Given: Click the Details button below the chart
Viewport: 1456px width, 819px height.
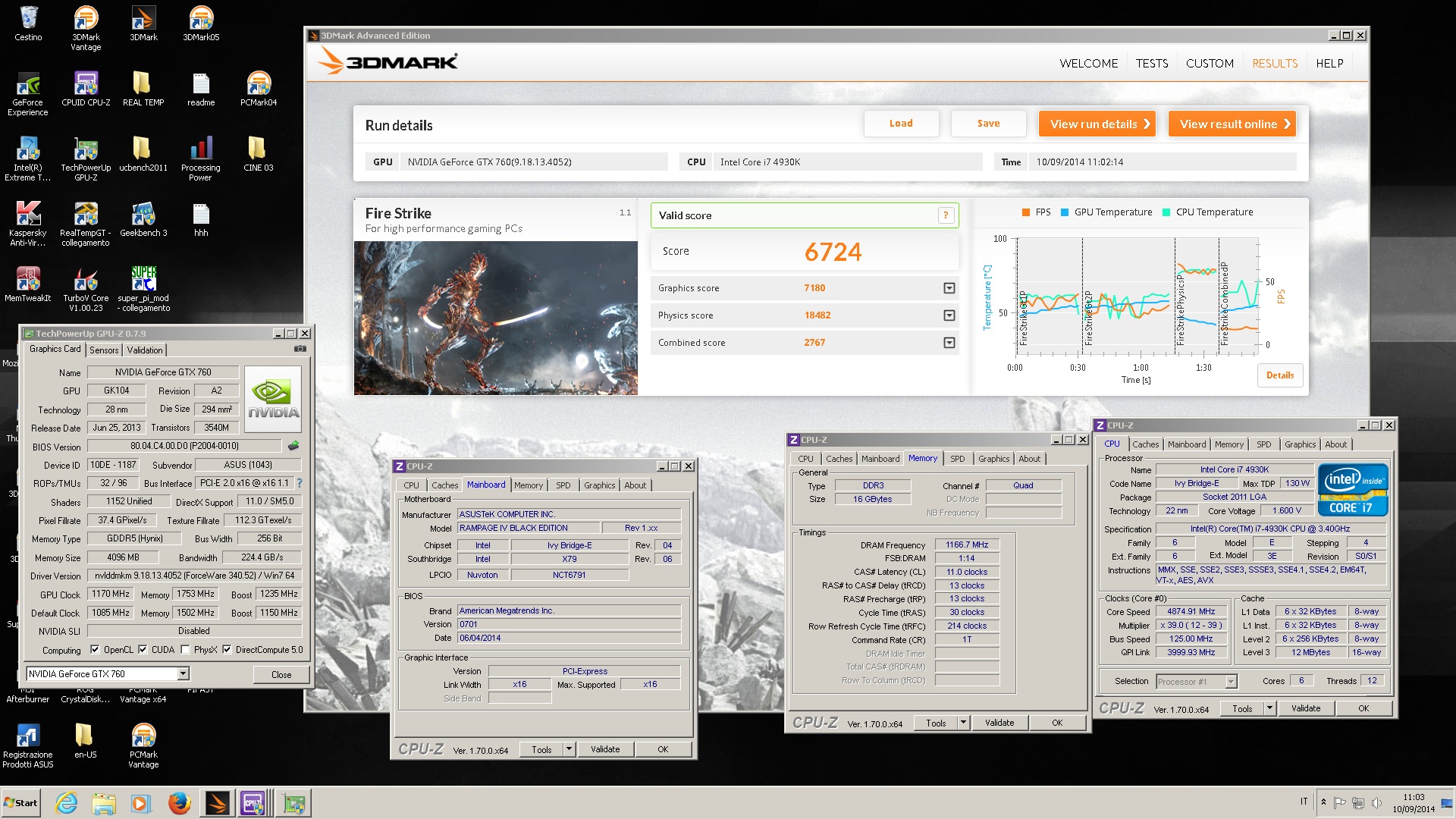Looking at the screenshot, I should point(1280,375).
